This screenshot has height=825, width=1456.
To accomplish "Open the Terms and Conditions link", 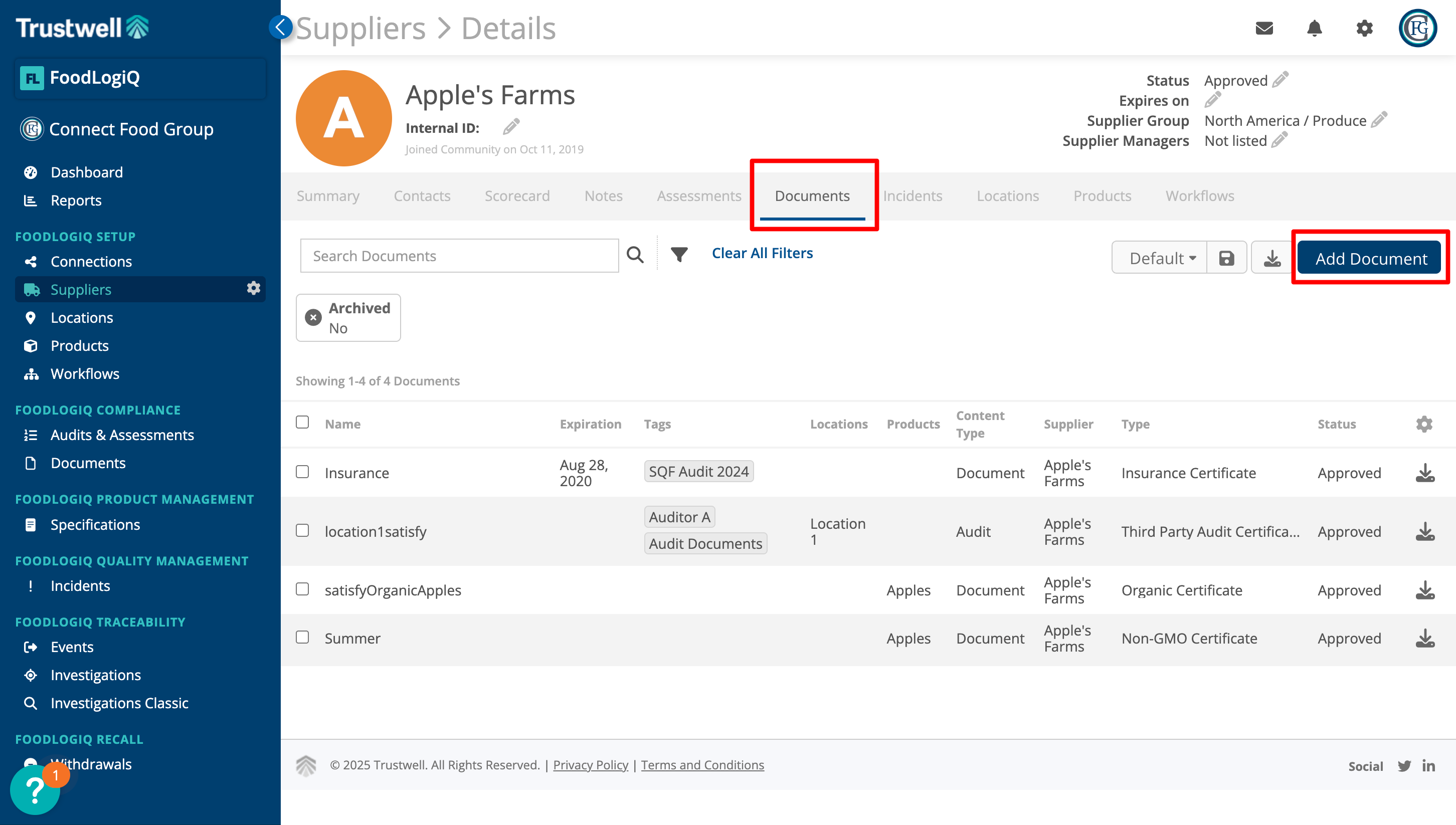I will (702, 765).
